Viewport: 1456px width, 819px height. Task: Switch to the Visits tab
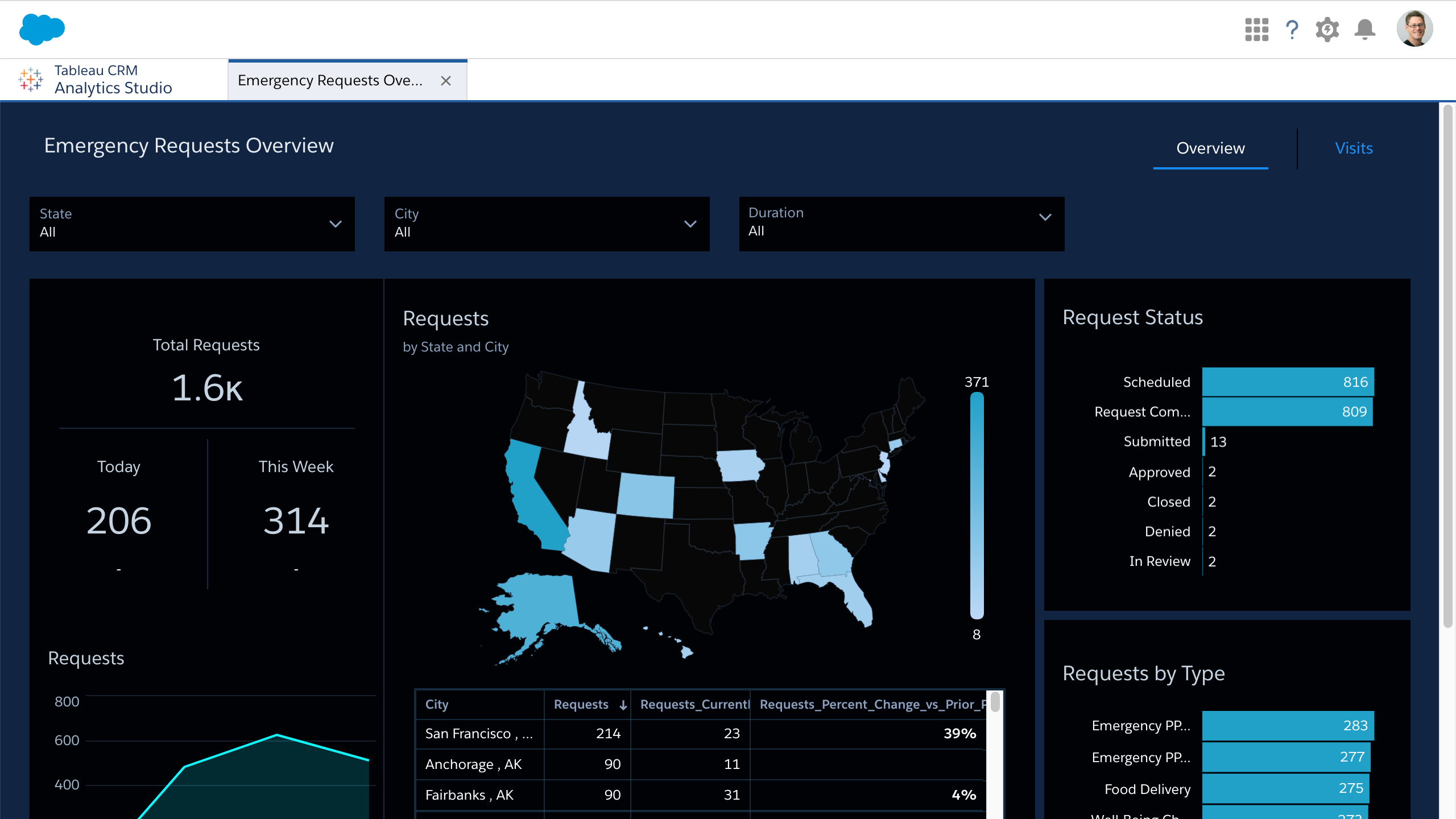pos(1354,148)
